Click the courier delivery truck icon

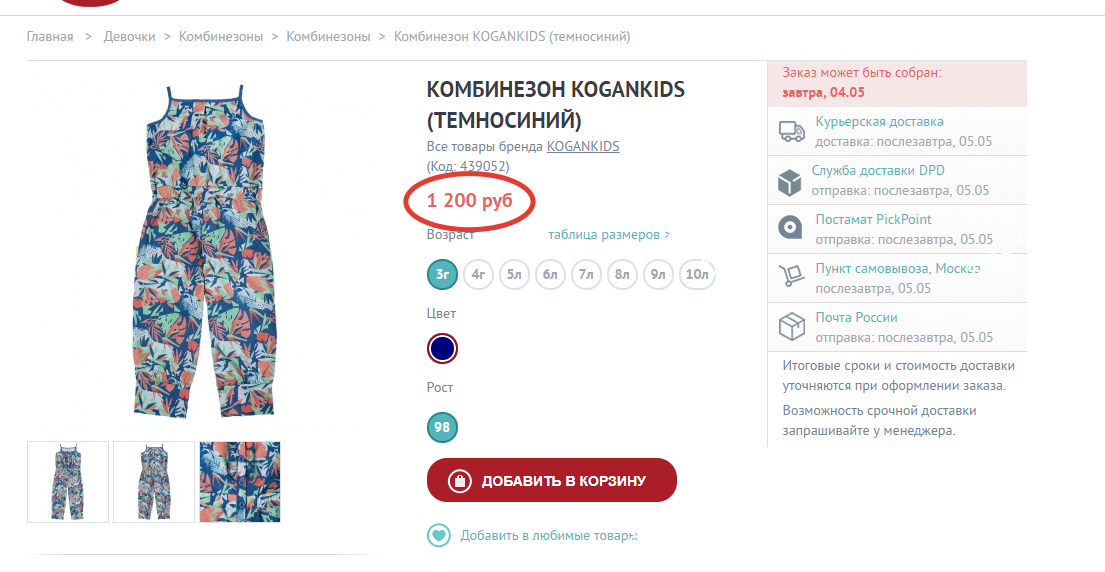791,131
